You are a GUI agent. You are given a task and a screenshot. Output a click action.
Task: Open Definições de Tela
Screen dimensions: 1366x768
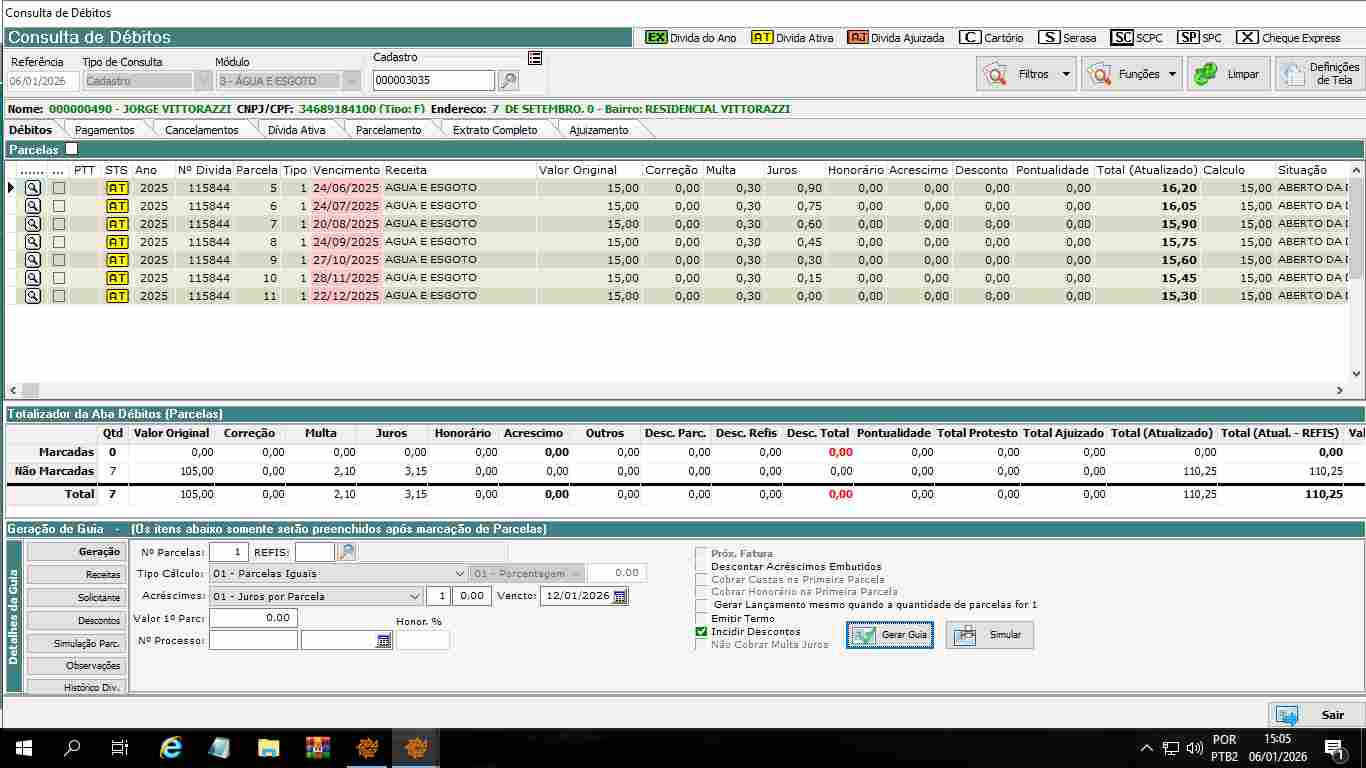point(1320,74)
